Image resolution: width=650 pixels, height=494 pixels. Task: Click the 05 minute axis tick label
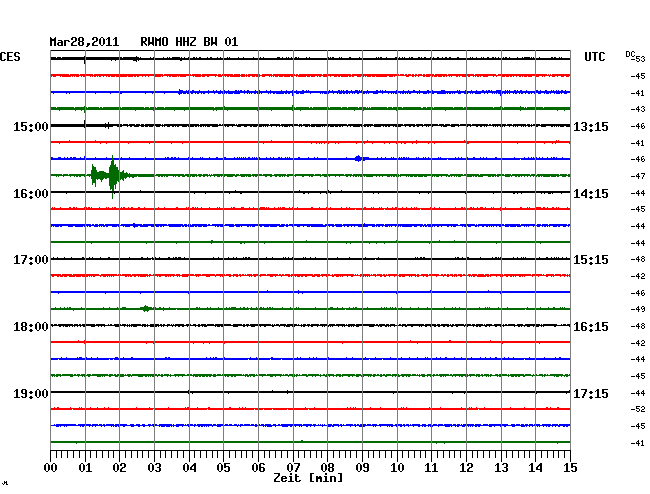tap(223, 467)
